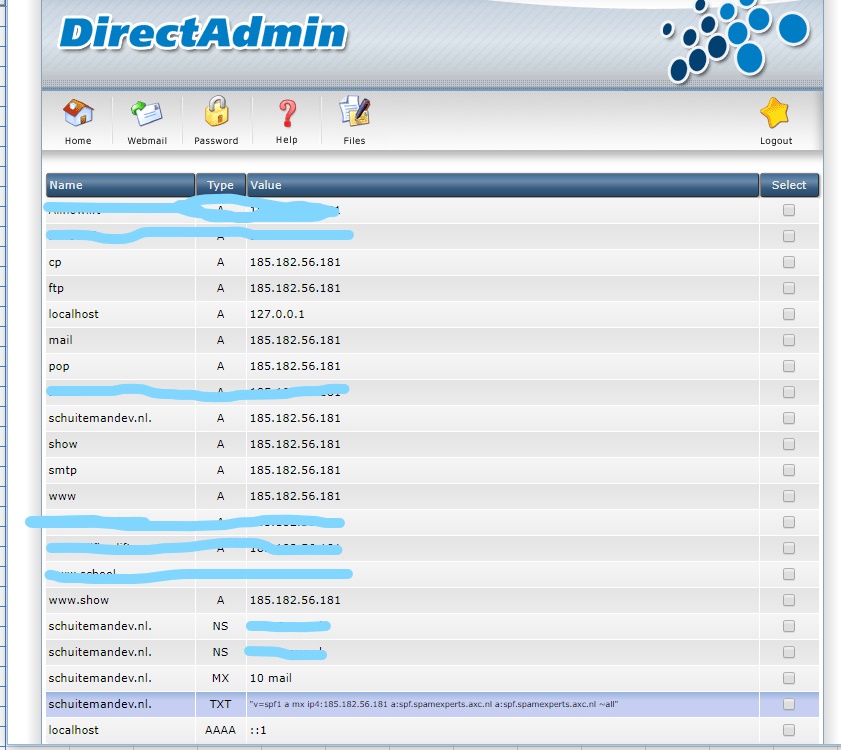Click the v=spf1 TXT record value
This screenshot has height=750, width=841.
pyautogui.click(x=433, y=704)
